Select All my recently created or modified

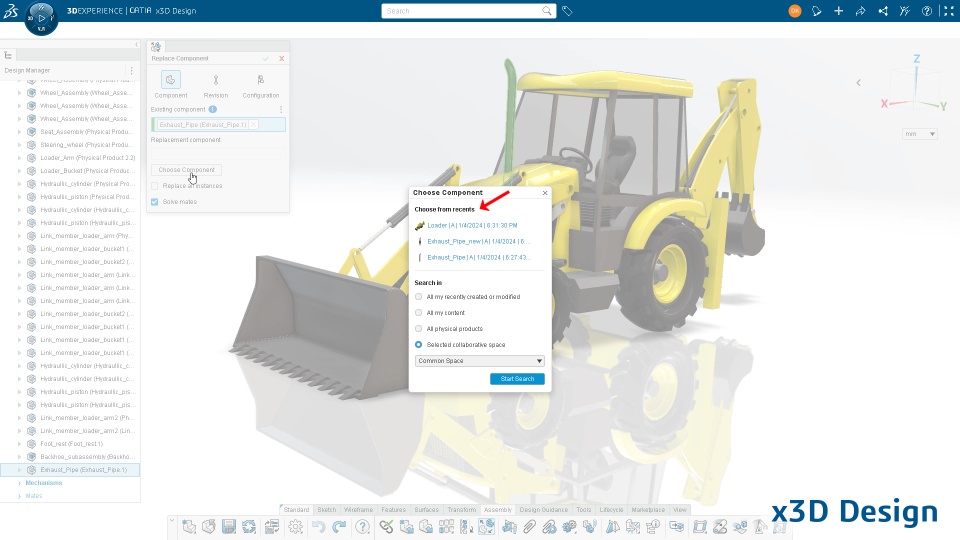[x=419, y=296]
